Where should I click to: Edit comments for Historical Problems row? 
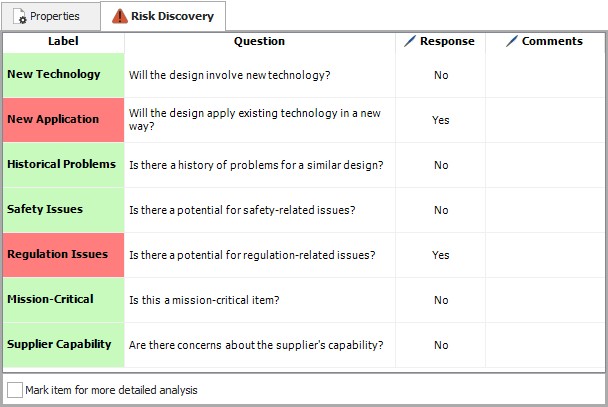[x=545, y=165]
